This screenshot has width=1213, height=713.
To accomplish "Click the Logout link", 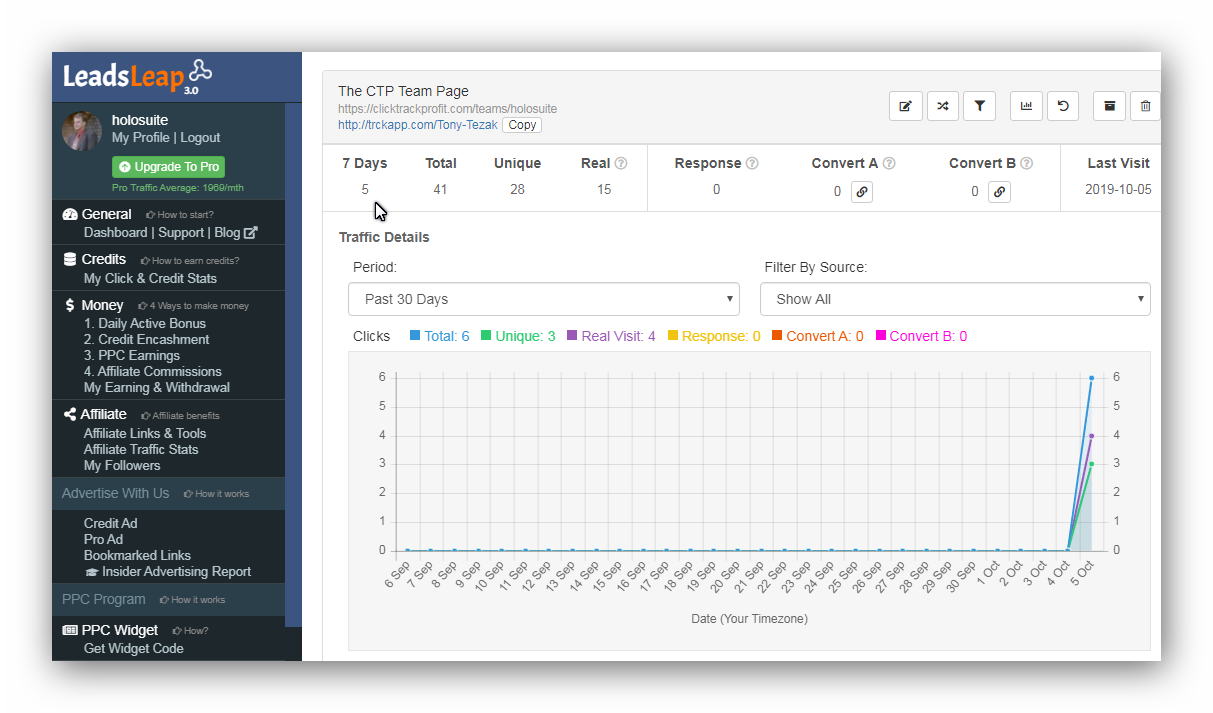I will coord(200,138).
